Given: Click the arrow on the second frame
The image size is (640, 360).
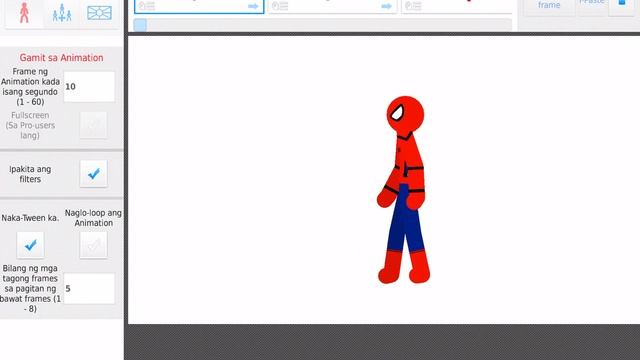Looking at the screenshot, I should click(386, 7).
